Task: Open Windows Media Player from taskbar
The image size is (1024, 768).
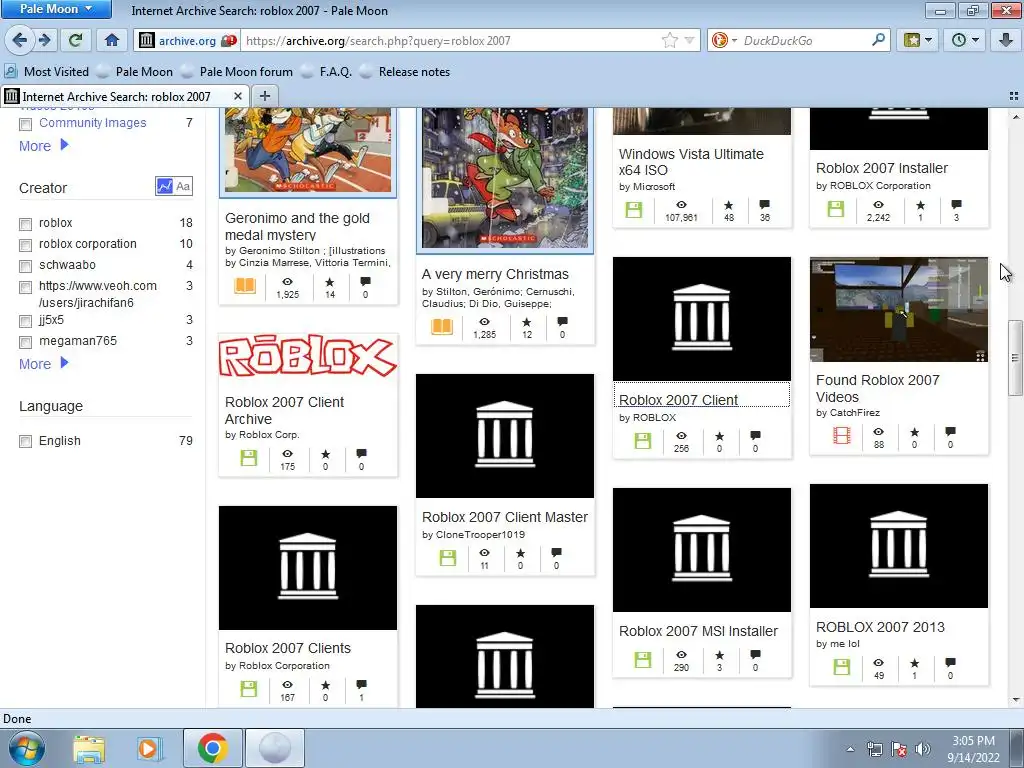Action: tap(149, 748)
